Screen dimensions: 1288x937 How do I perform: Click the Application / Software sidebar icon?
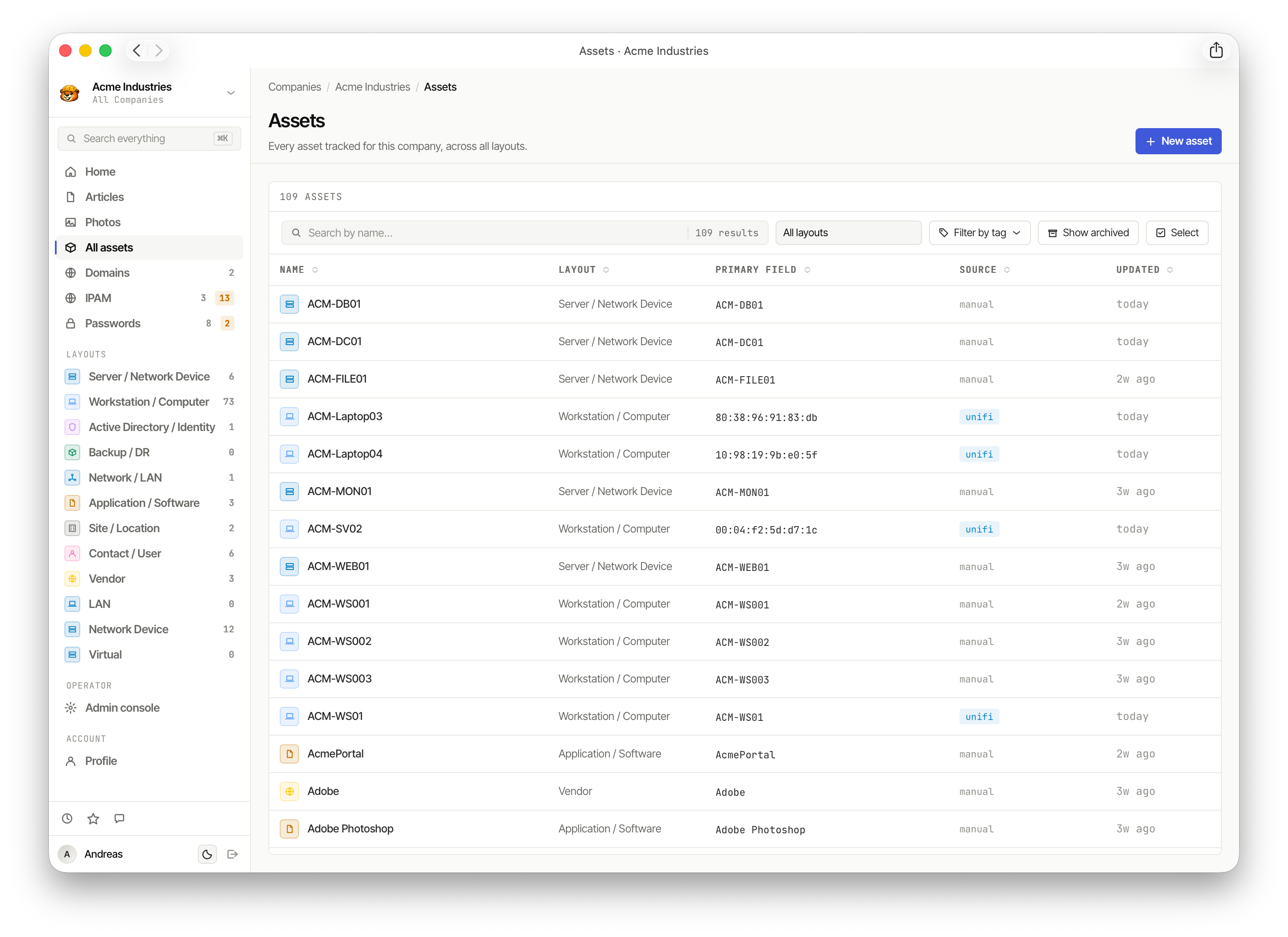pos(72,502)
